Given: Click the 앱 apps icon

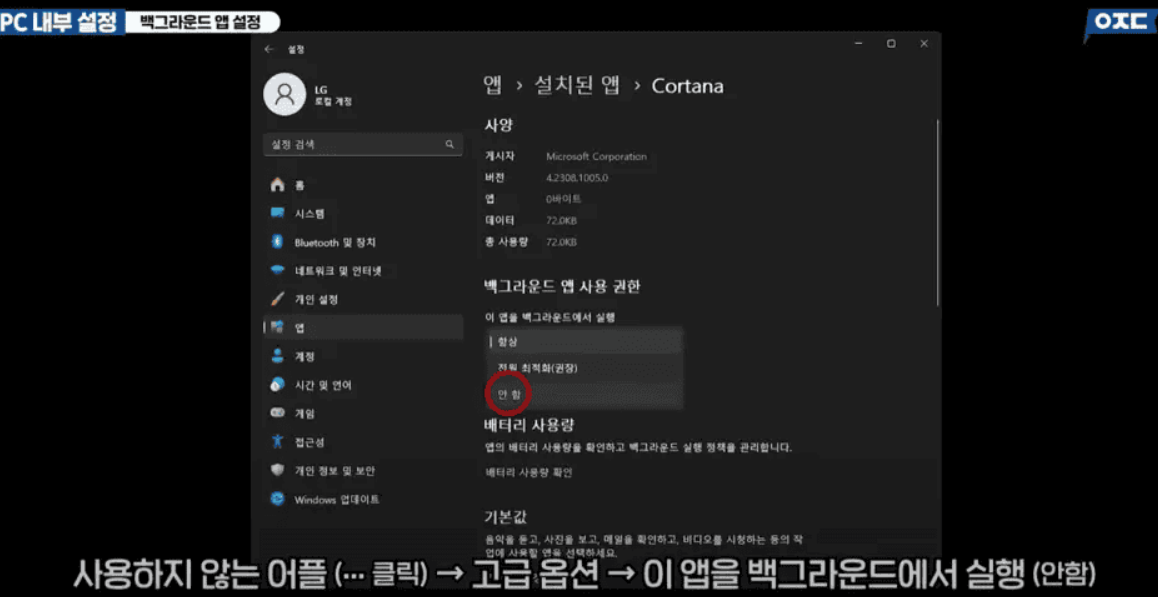Looking at the screenshot, I should 278,327.
